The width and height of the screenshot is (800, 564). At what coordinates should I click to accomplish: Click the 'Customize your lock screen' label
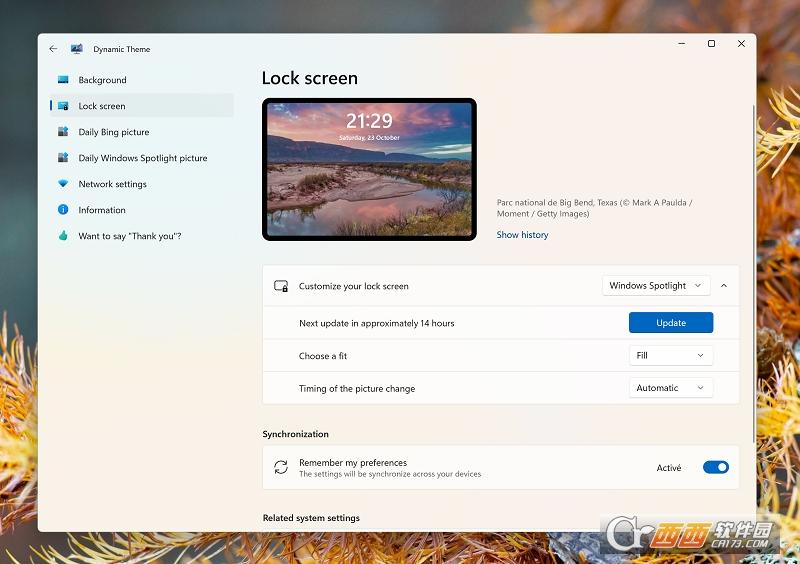click(354, 286)
